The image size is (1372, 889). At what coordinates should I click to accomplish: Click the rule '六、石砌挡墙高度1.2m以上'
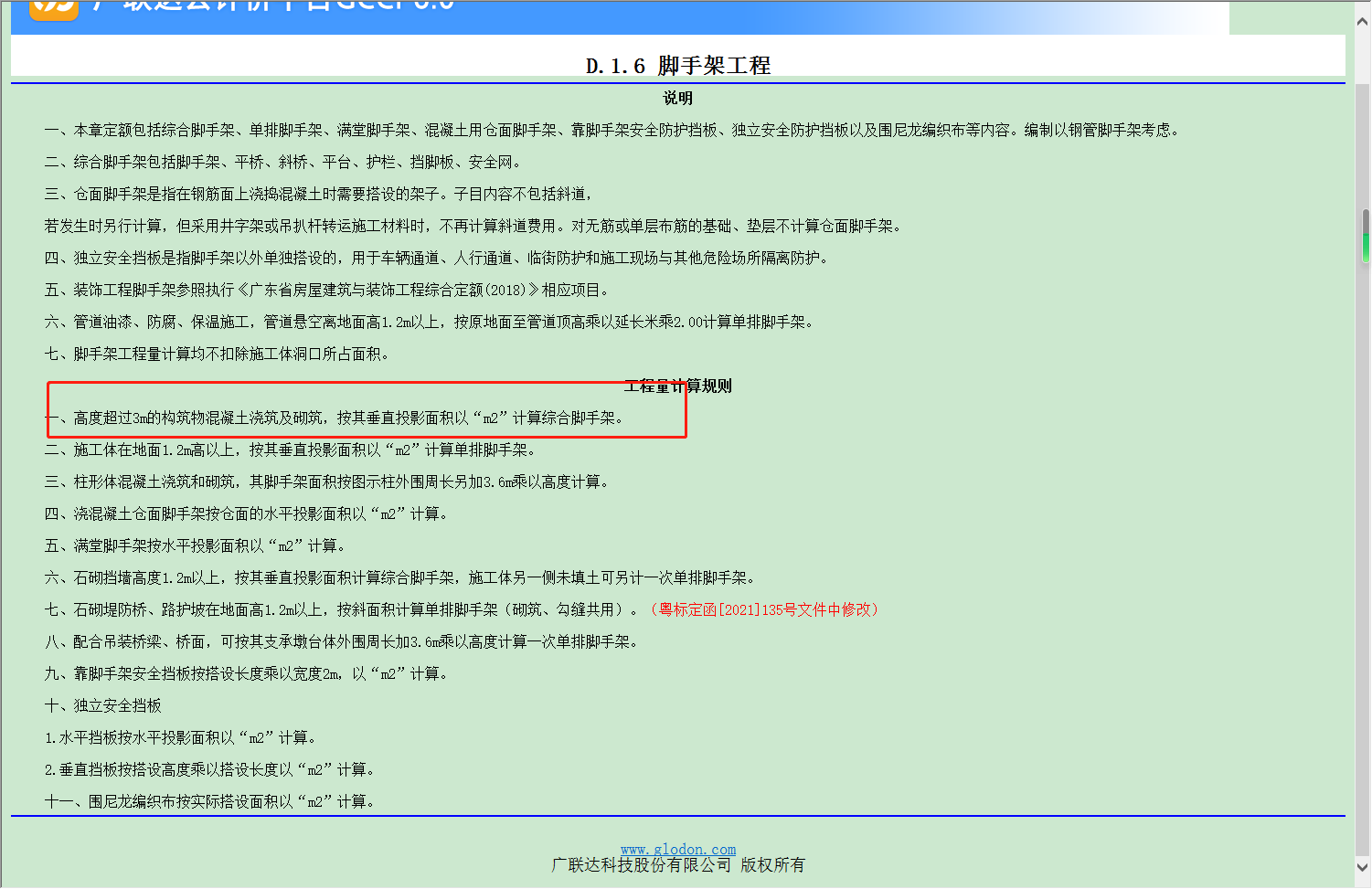[x=402, y=577]
